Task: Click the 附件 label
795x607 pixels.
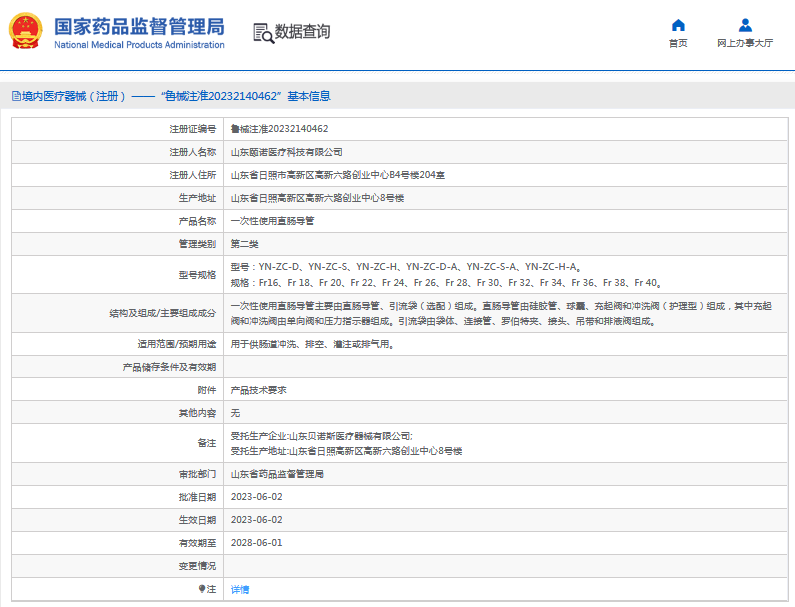Action: 207,390
